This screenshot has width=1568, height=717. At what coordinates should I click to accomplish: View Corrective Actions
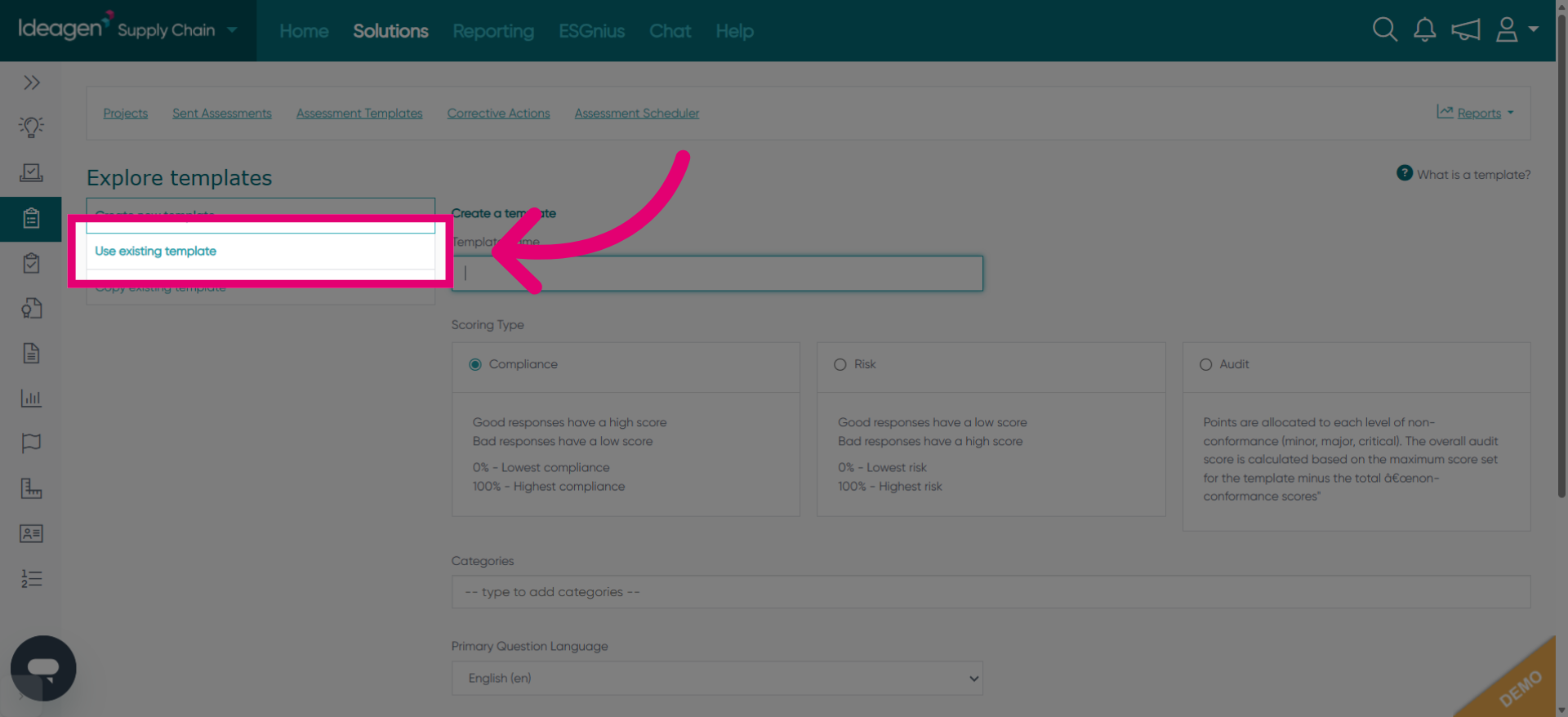pyautogui.click(x=498, y=114)
